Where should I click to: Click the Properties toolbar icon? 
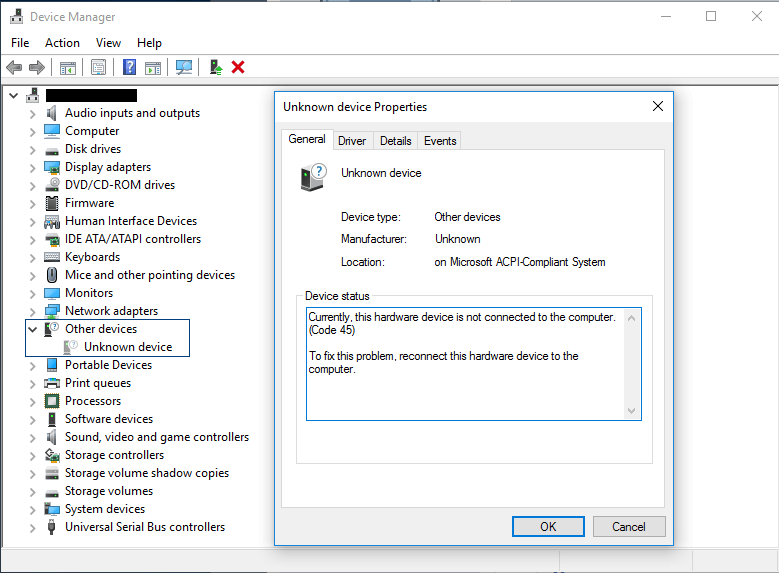point(98,67)
